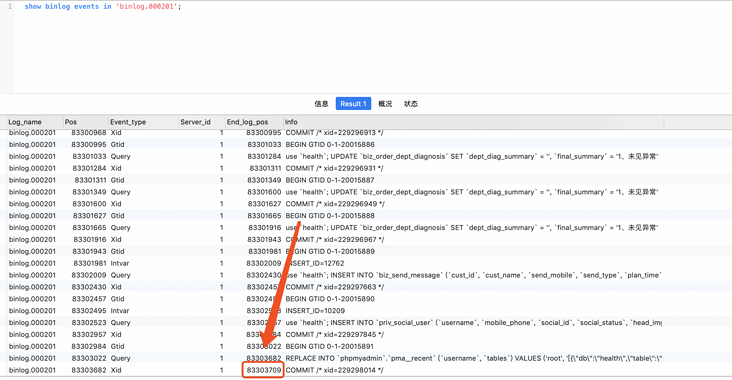Image resolution: width=732 pixels, height=380 pixels.
Task: Select Info cell with 'priv_social_user' INSERT
Action: 473,323
